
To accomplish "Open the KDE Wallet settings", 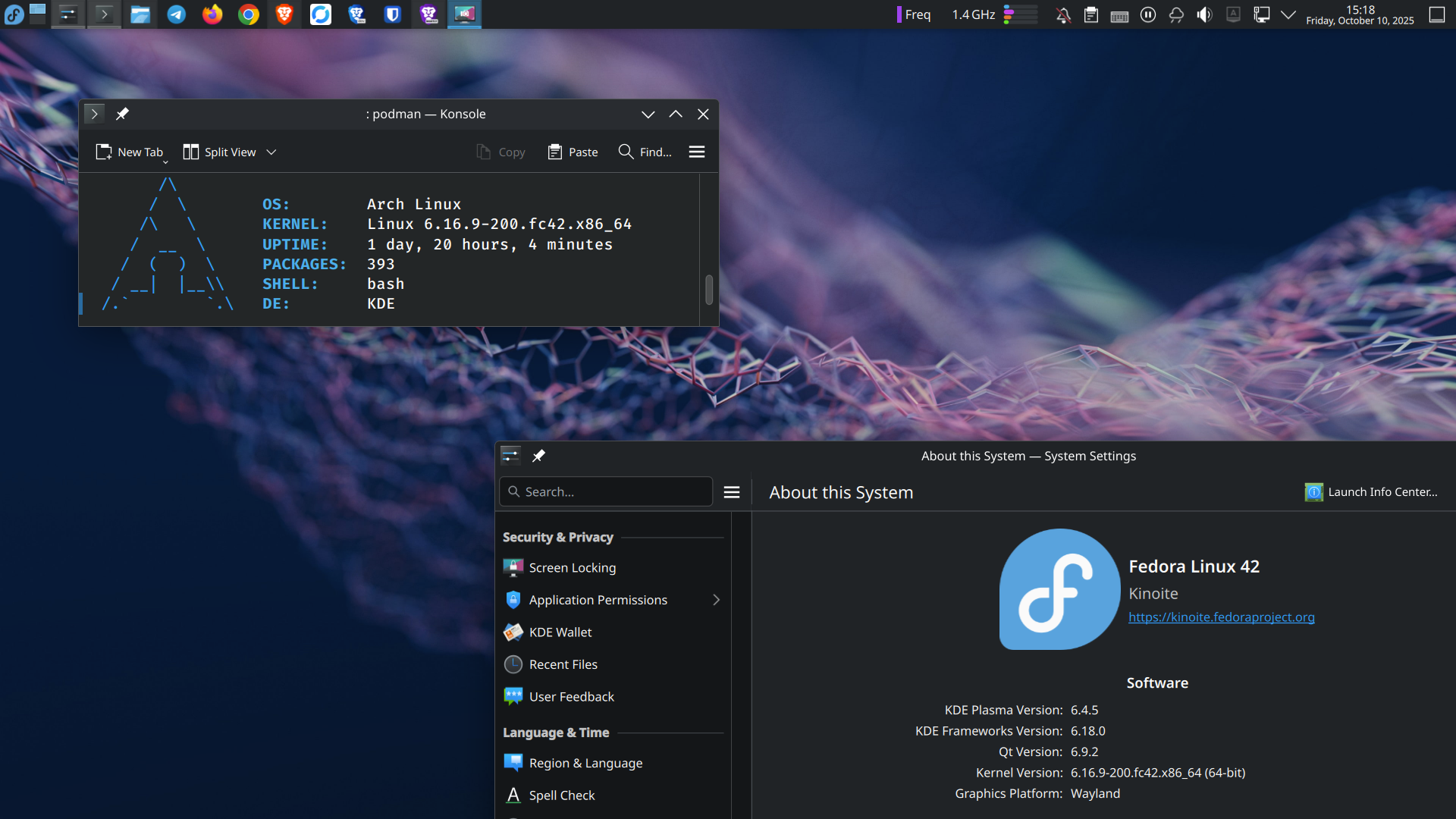I will pyautogui.click(x=560, y=632).
